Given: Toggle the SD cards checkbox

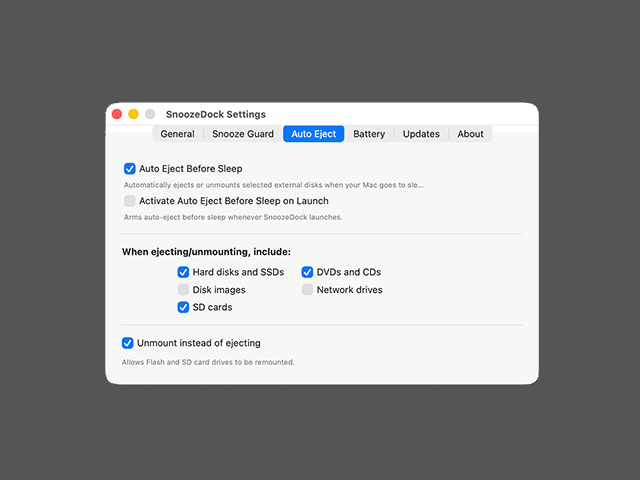Looking at the screenshot, I should click(183, 307).
